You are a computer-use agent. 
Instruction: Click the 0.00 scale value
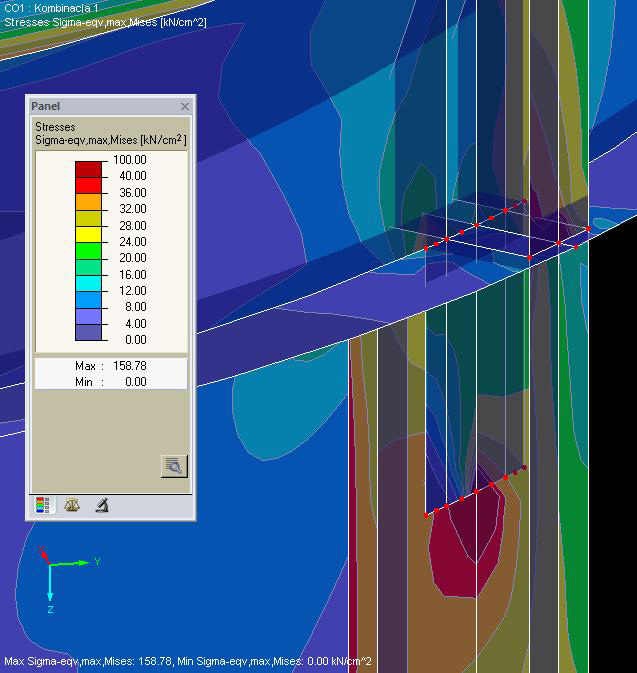[x=136, y=340]
